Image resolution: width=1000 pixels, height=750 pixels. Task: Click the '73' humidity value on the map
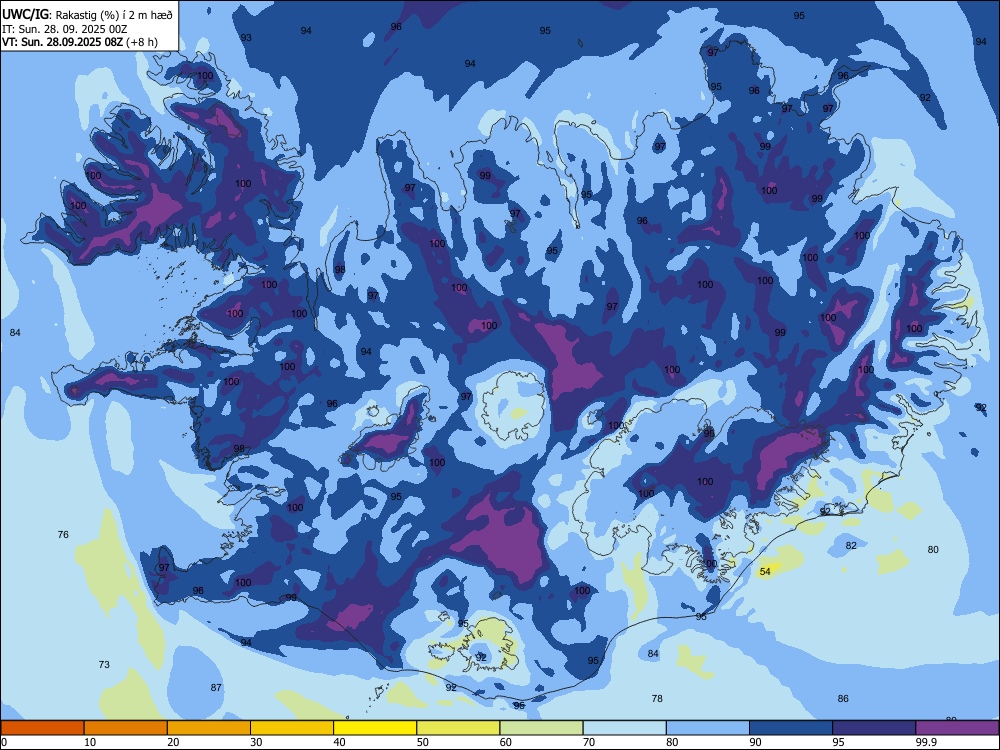click(104, 665)
